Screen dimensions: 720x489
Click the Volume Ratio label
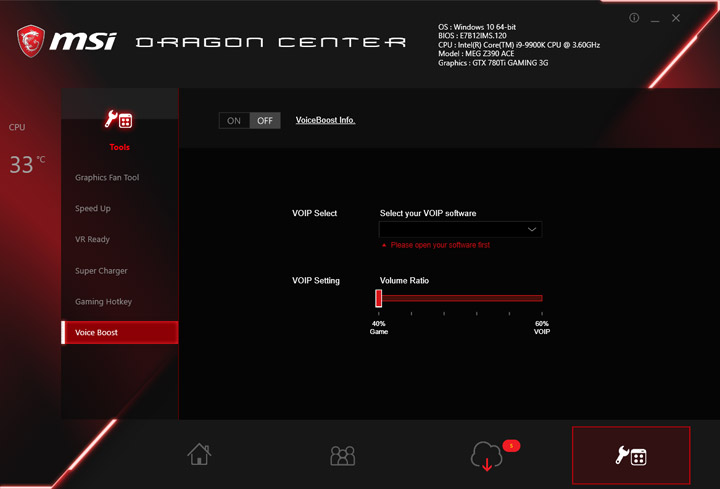click(404, 281)
